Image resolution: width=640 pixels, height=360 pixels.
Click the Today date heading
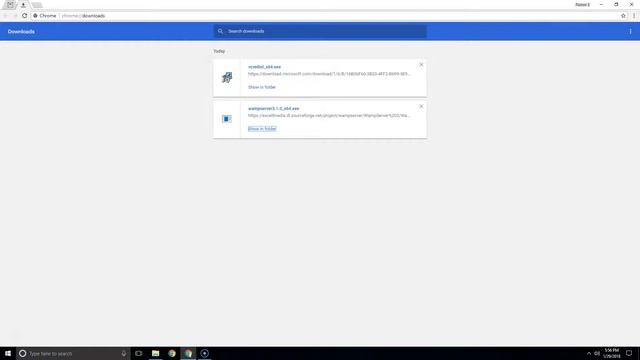pos(219,51)
